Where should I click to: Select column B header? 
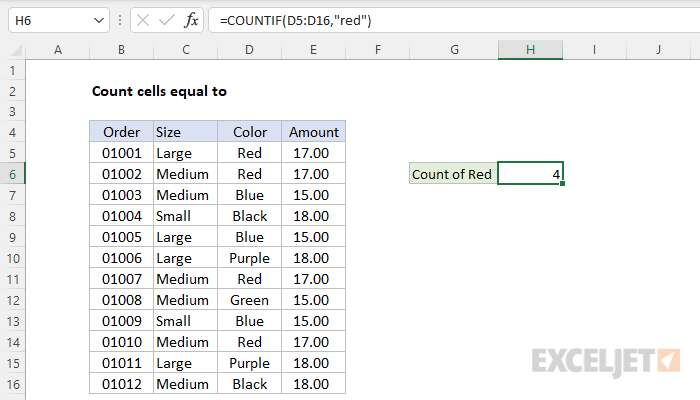pyautogui.click(x=121, y=50)
